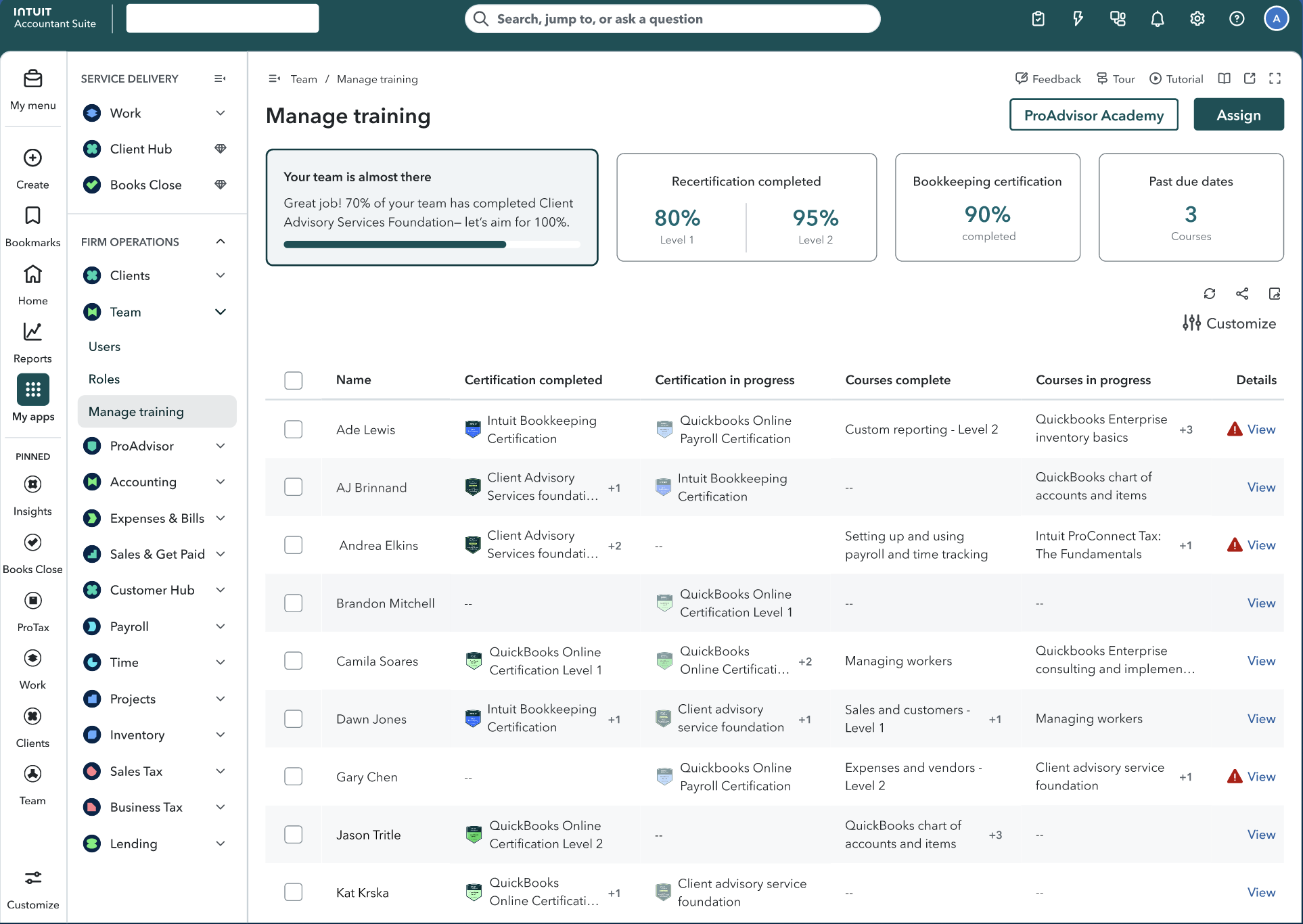Collapse the Team navigation section
1303x924 pixels.
click(x=221, y=312)
